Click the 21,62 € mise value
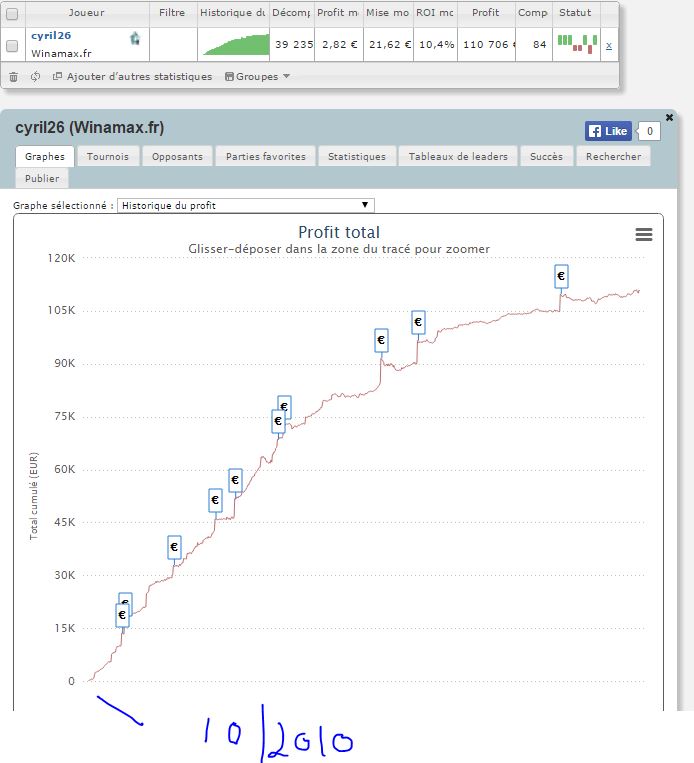Viewport: 694px width, 763px height. click(390, 44)
